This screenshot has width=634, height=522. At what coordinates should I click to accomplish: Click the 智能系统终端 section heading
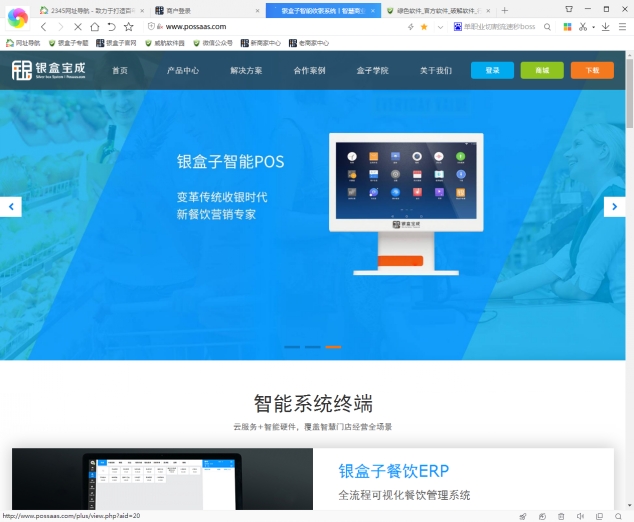click(313, 404)
